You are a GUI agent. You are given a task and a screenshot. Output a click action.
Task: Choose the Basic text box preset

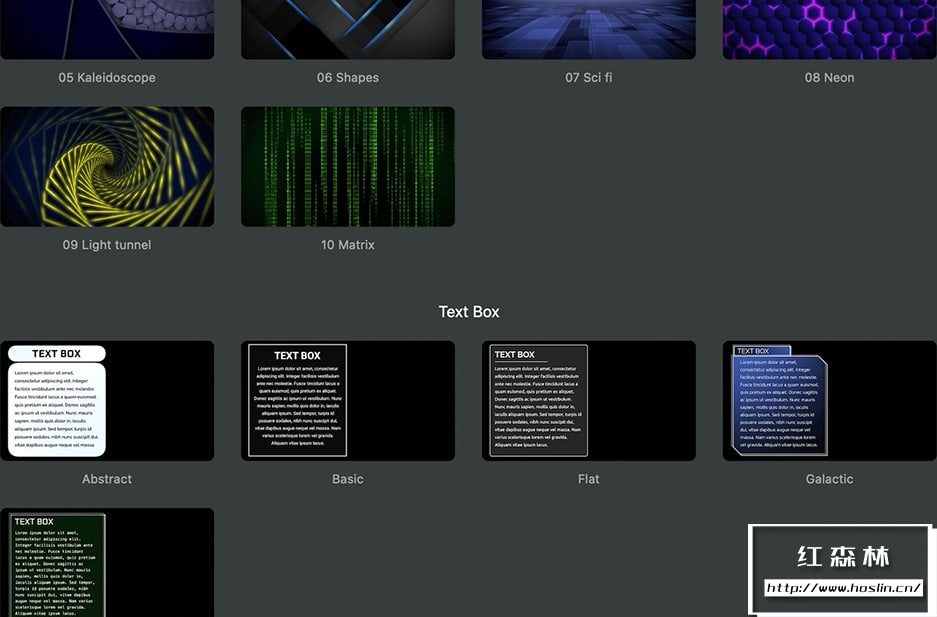click(348, 401)
